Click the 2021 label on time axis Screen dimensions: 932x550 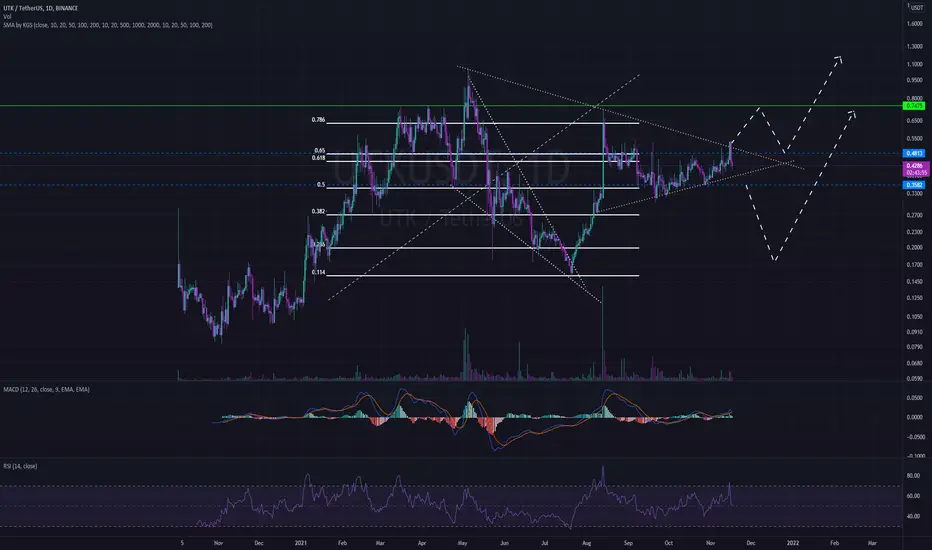301,543
